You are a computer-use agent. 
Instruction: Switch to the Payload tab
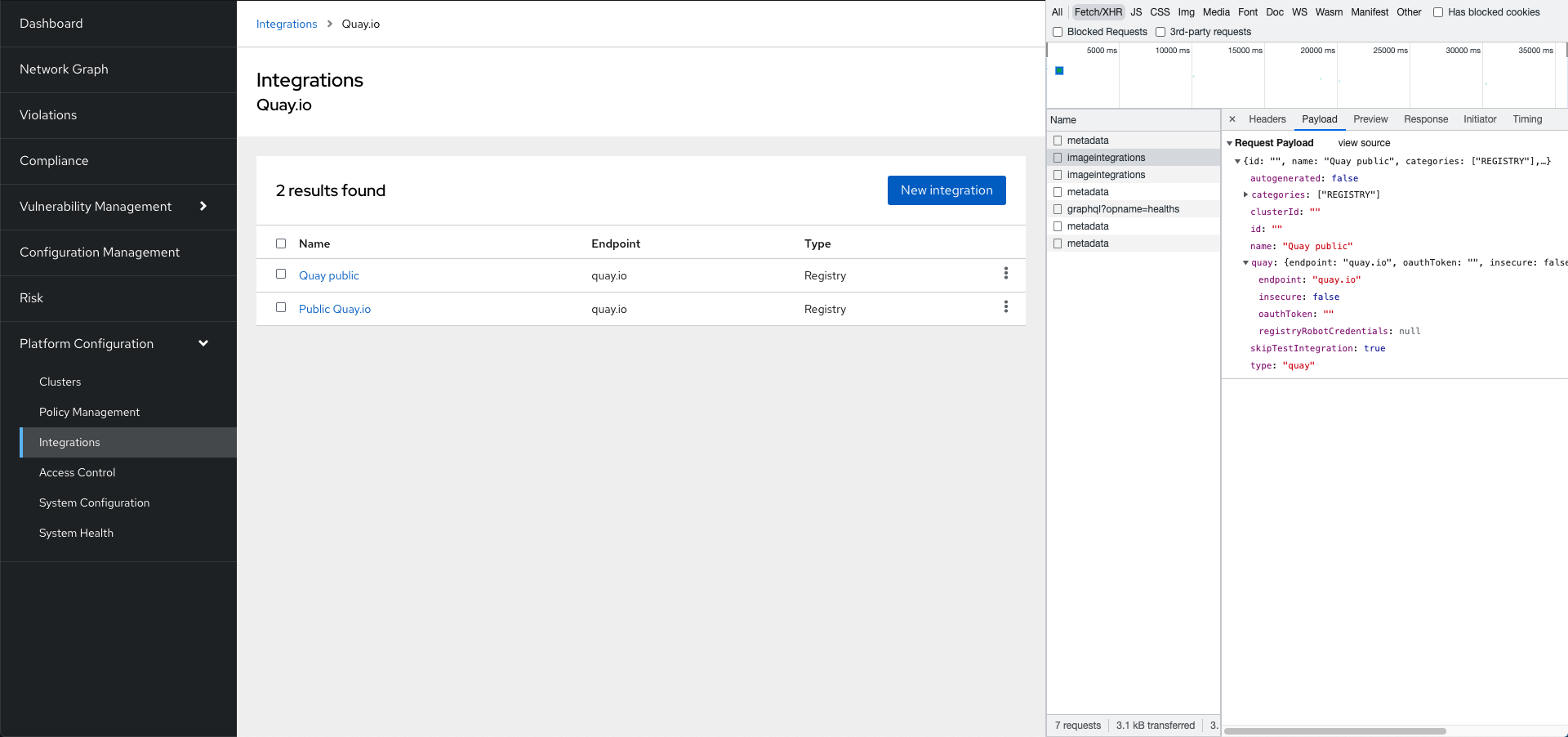(1319, 119)
